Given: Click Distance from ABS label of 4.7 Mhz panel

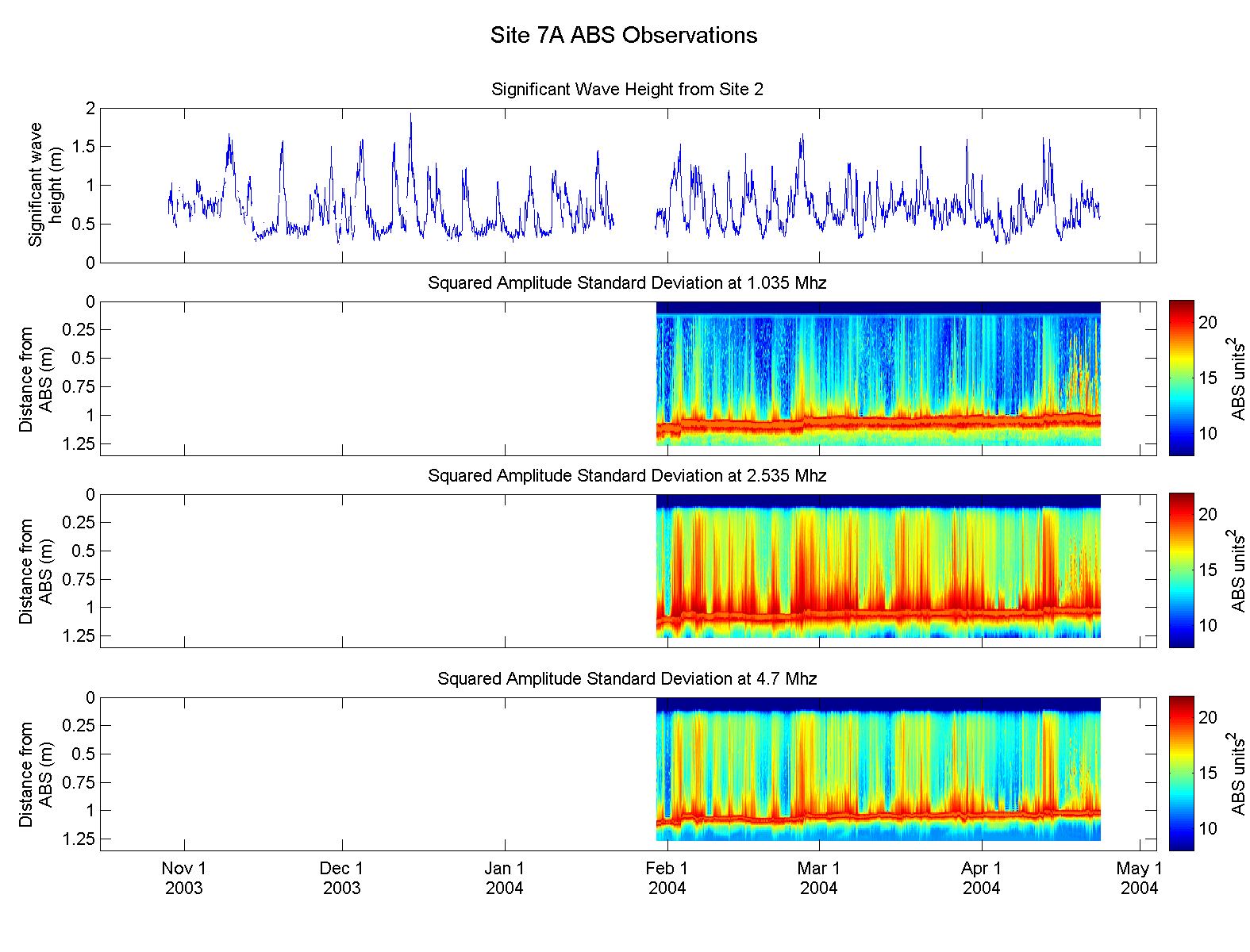Looking at the screenshot, I should (36, 774).
